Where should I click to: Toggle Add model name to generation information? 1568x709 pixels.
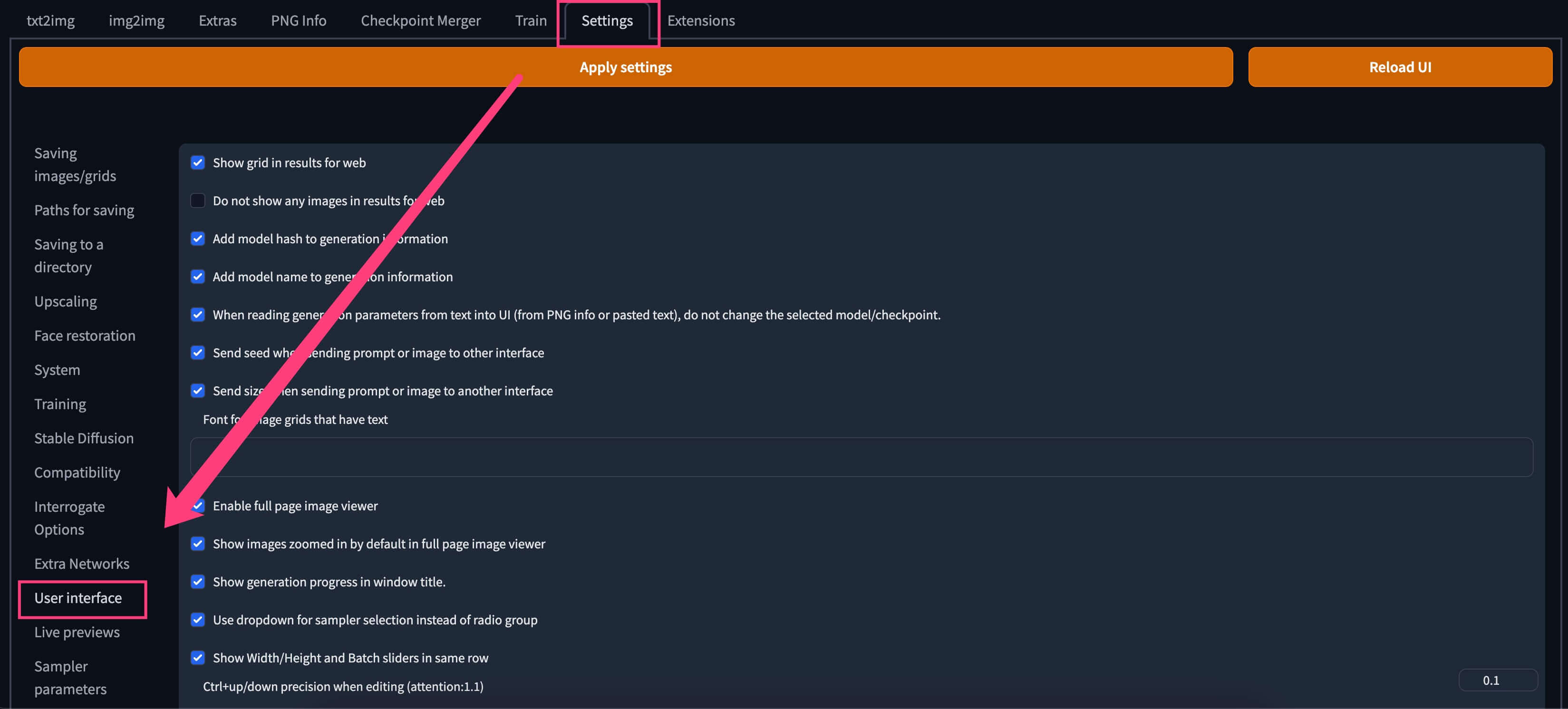click(x=197, y=277)
